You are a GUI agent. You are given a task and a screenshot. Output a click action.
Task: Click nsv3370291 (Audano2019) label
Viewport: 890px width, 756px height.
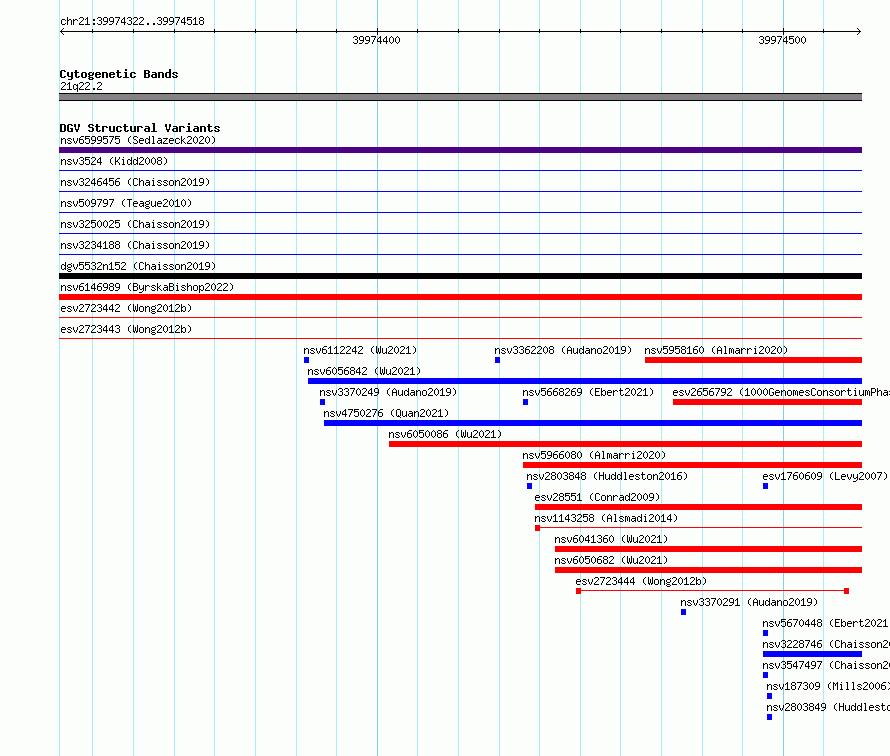[x=749, y=602]
